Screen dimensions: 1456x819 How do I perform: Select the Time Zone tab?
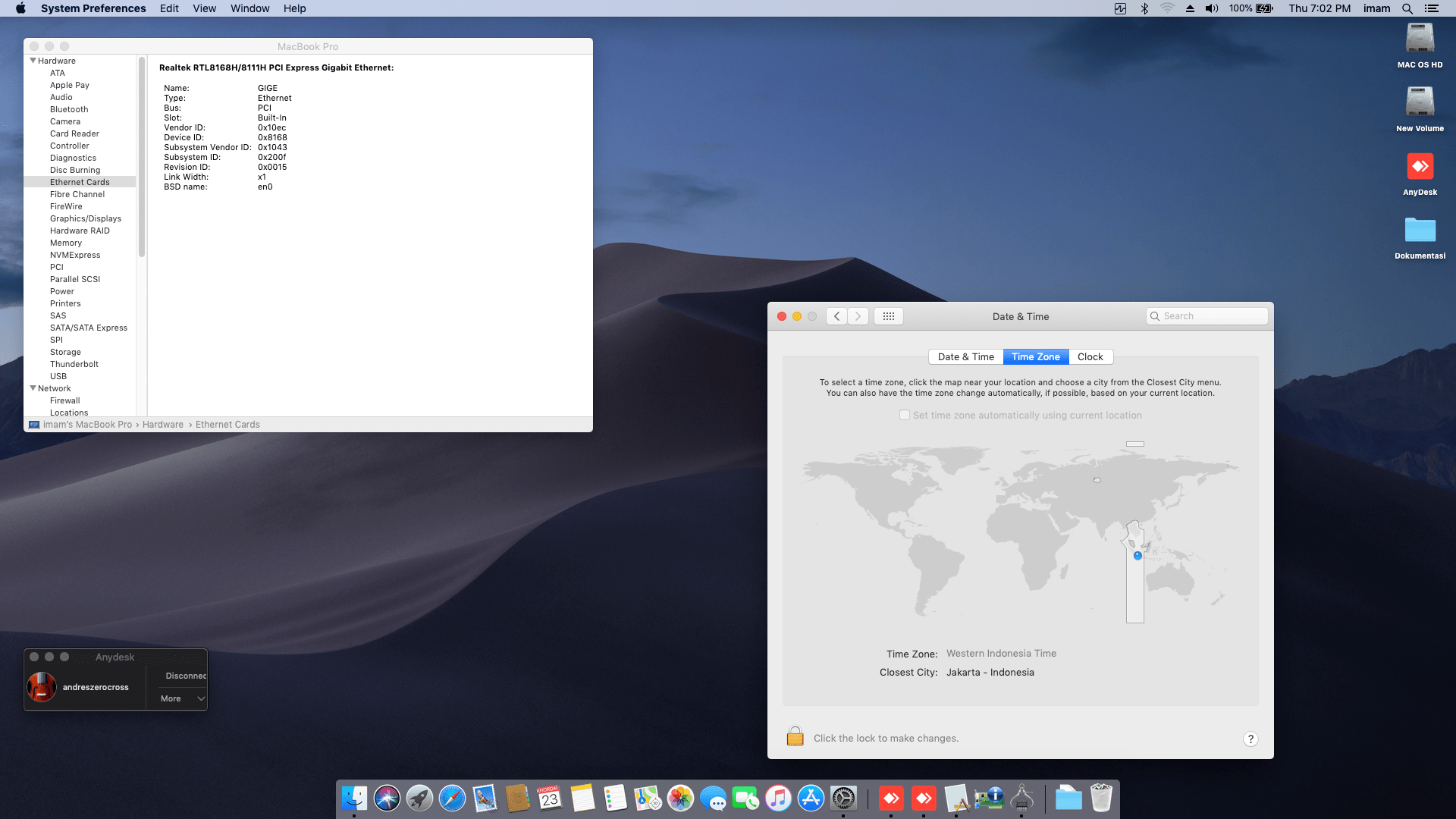pos(1035,357)
